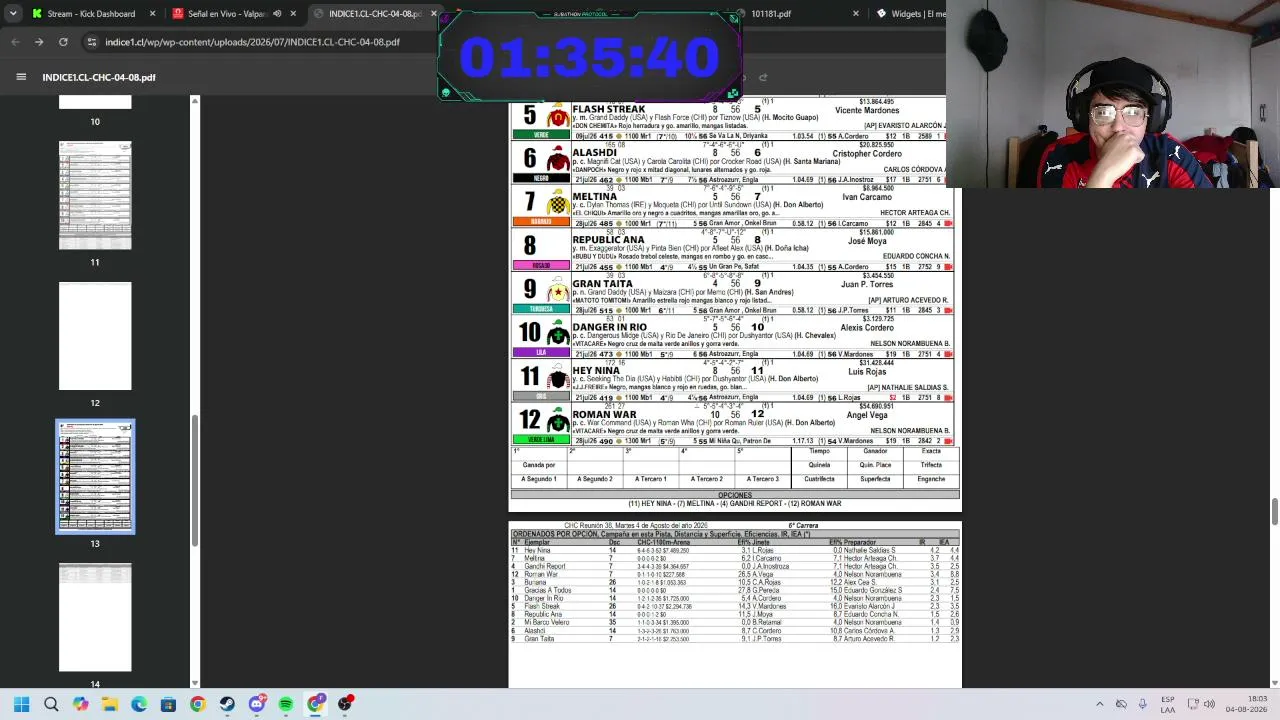
Task: Click jockey name José Moya
Action: 867,241
